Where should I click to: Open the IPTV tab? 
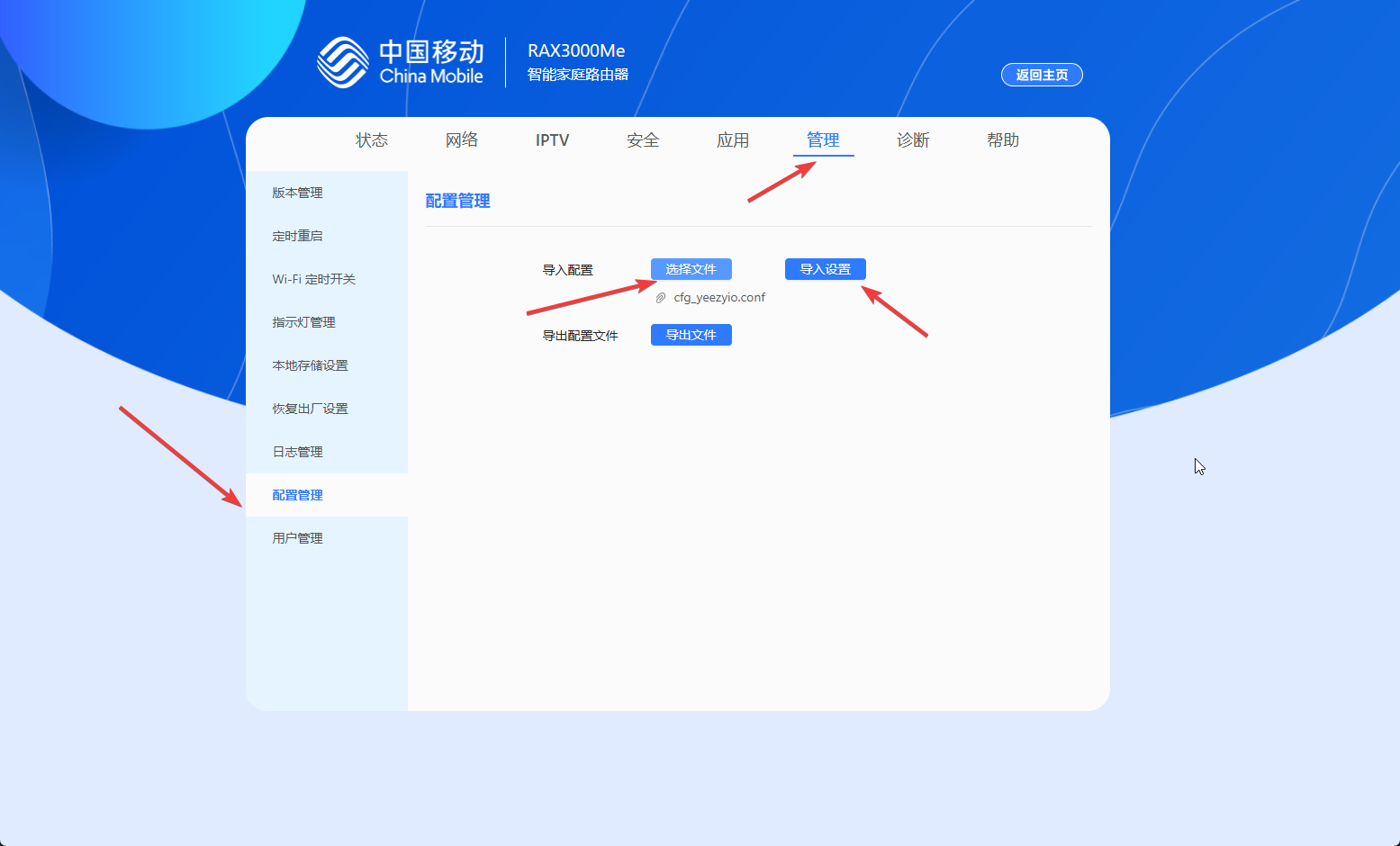click(x=552, y=140)
